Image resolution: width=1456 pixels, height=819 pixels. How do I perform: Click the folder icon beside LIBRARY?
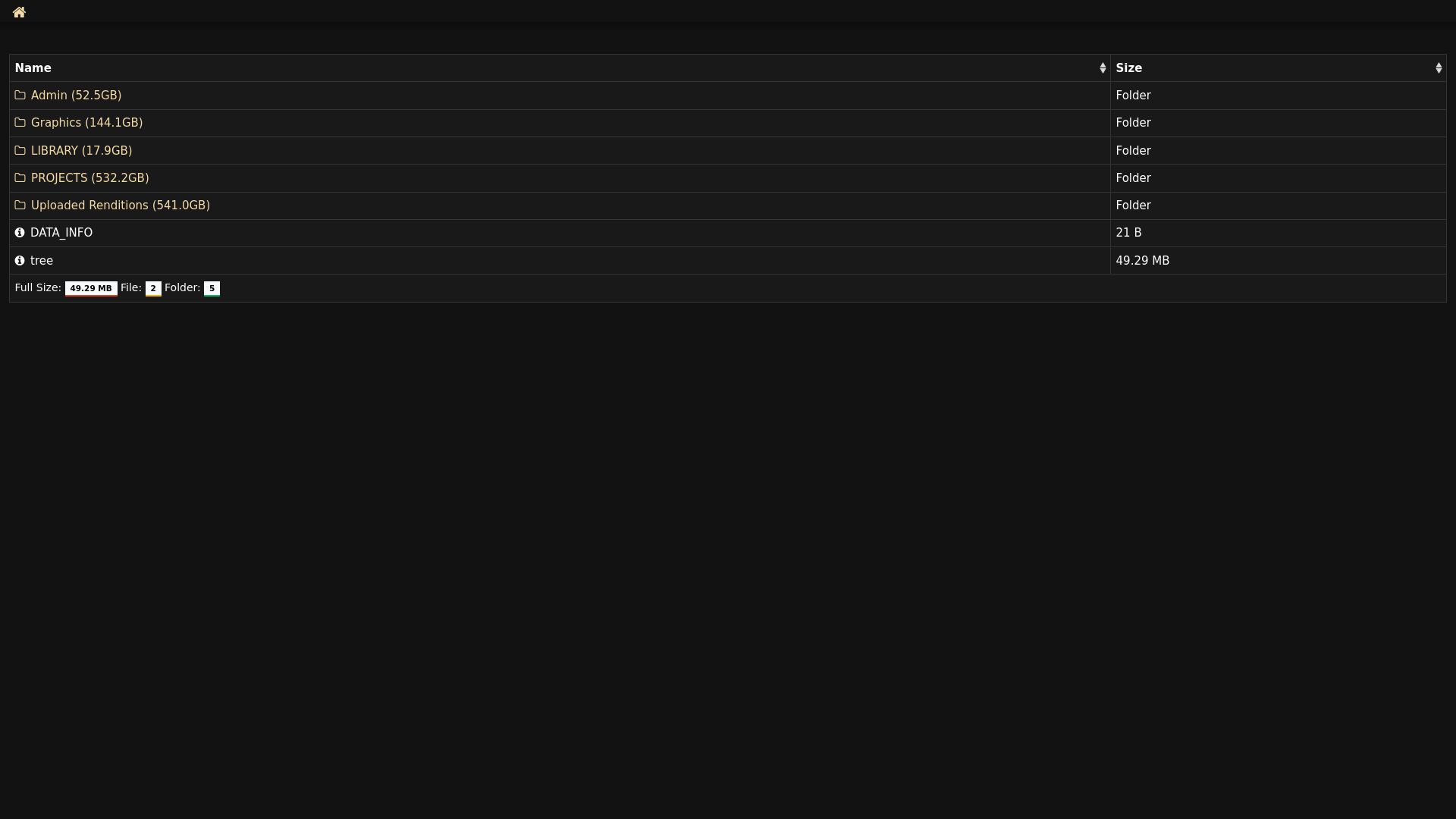point(20,151)
